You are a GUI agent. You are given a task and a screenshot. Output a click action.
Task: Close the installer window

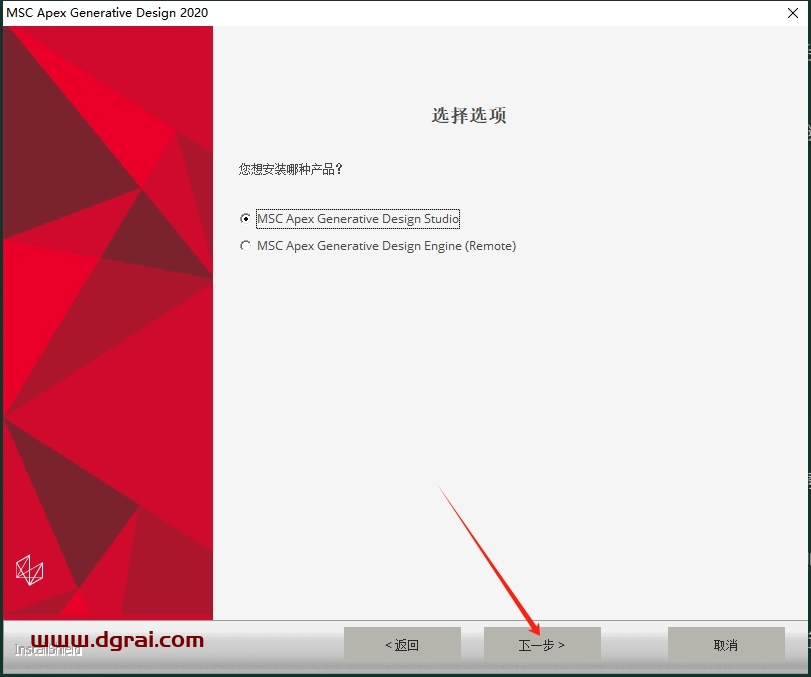coord(792,13)
